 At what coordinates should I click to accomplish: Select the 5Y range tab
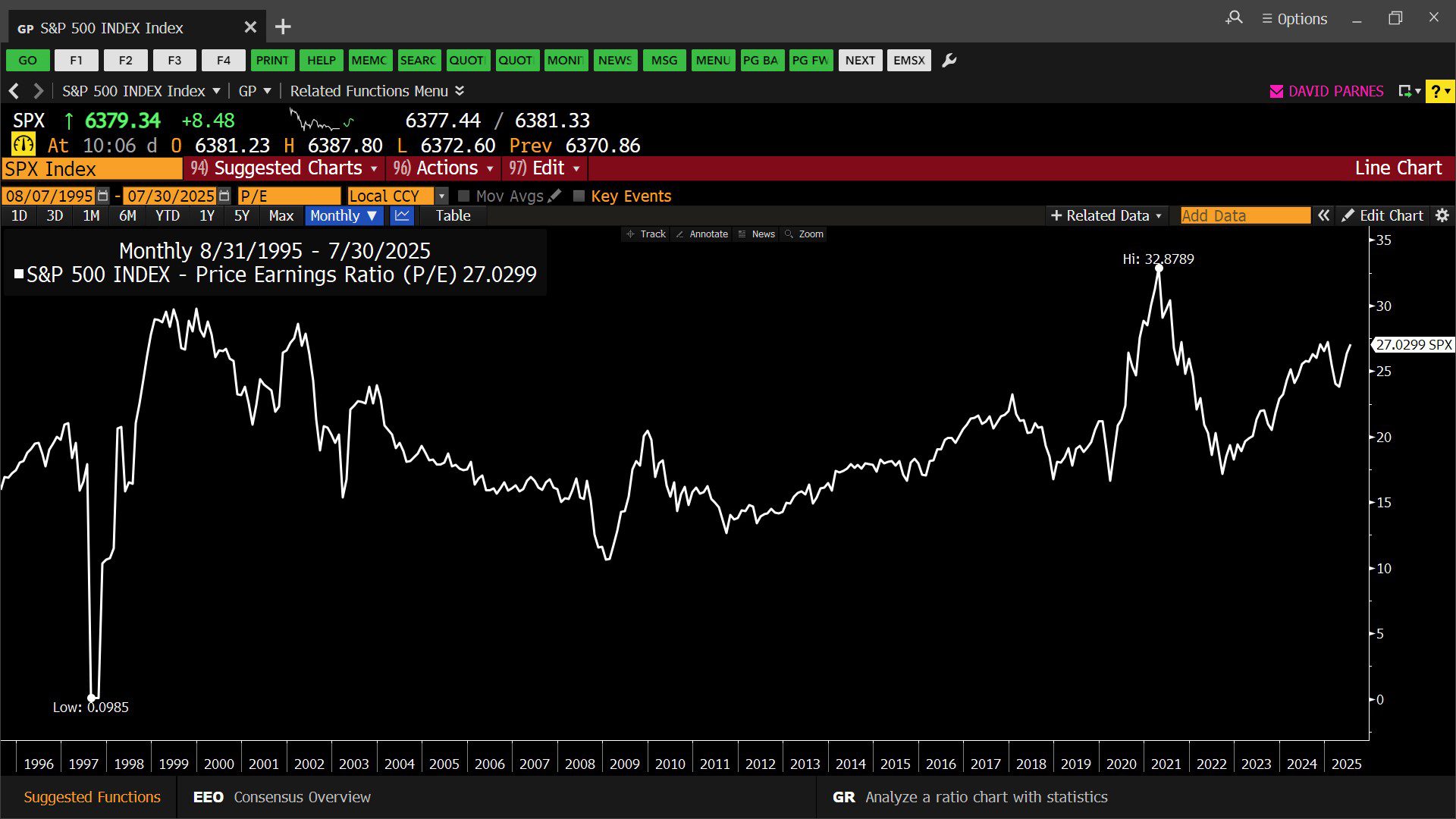(x=242, y=215)
